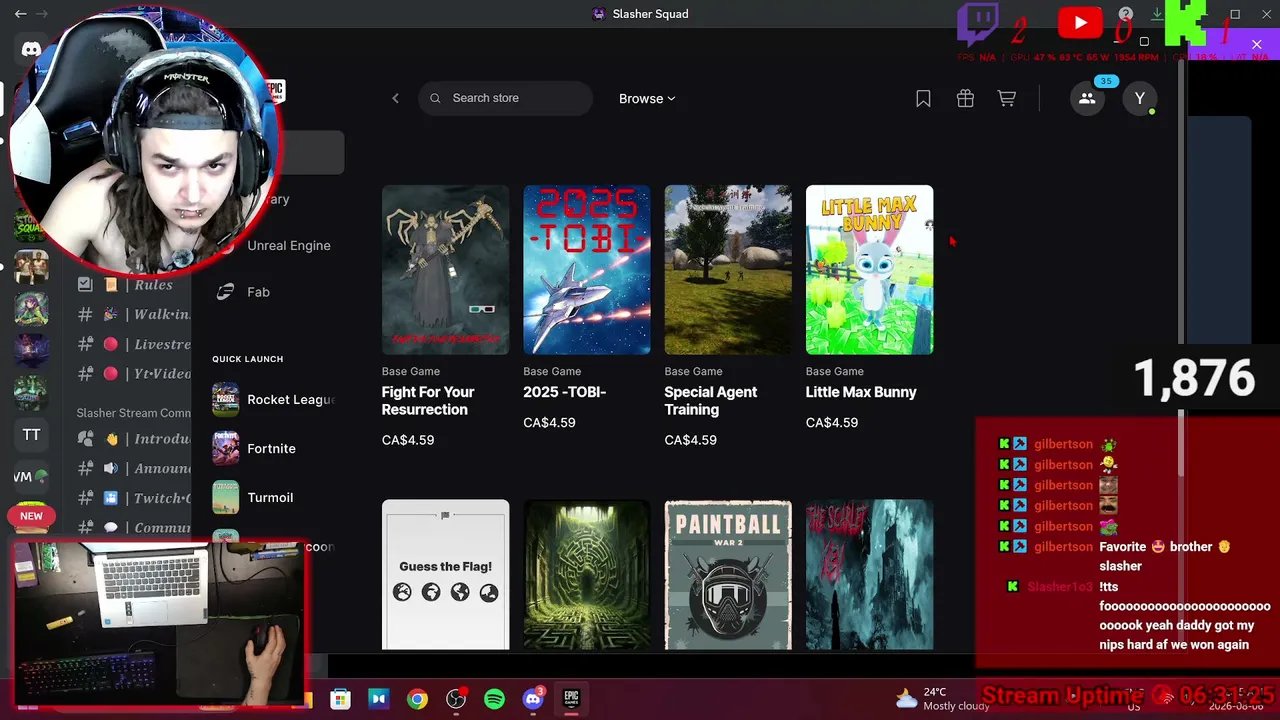Click the Fab logo icon in sidebar
The height and width of the screenshot is (720, 1280).
pyautogui.click(x=226, y=292)
